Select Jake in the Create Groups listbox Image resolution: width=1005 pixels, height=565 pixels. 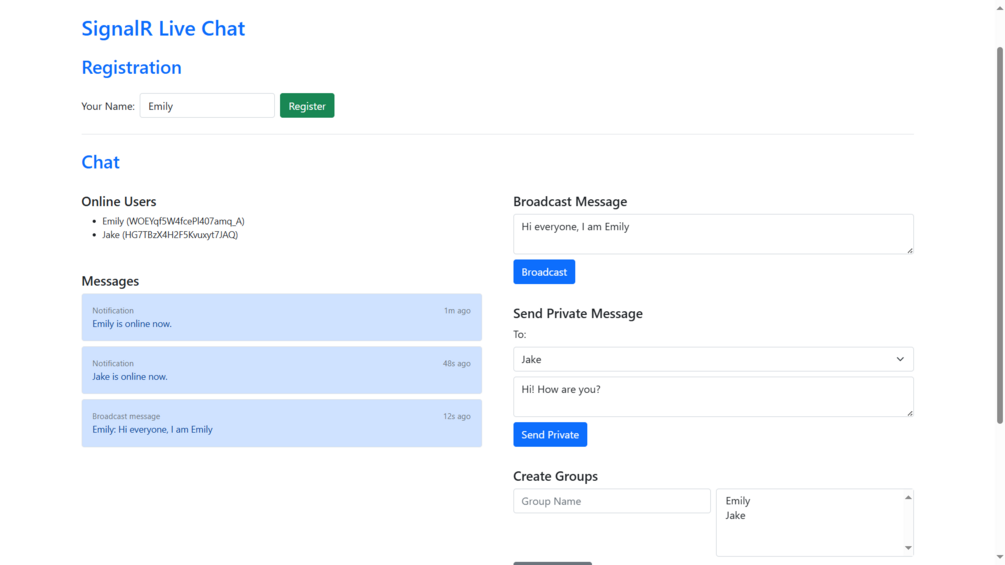[735, 516]
